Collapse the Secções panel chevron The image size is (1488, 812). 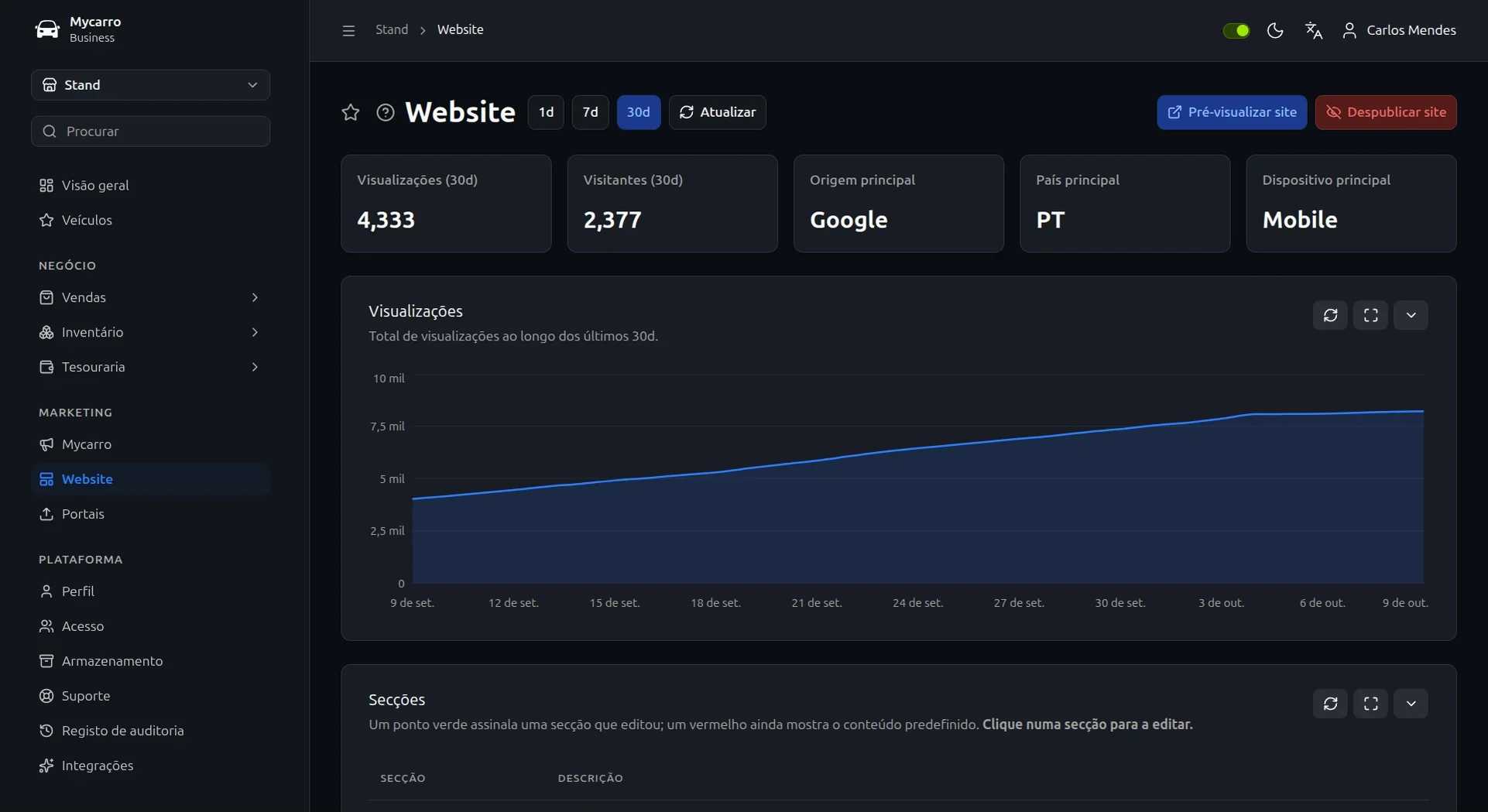[x=1411, y=704]
